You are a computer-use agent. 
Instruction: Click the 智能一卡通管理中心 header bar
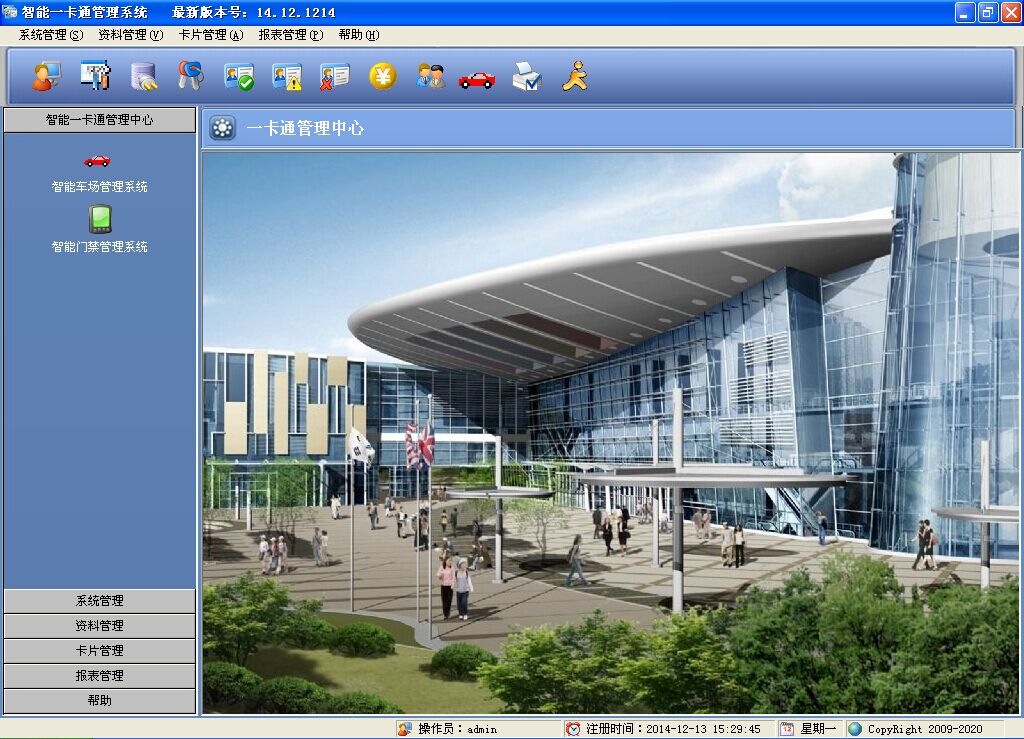(x=99, y=120)
